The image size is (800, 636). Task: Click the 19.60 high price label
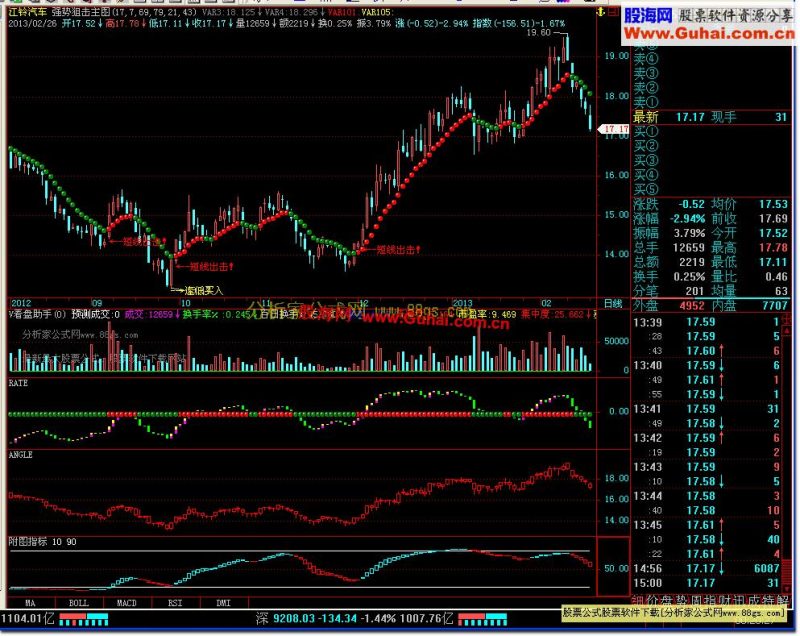point(538,33)
